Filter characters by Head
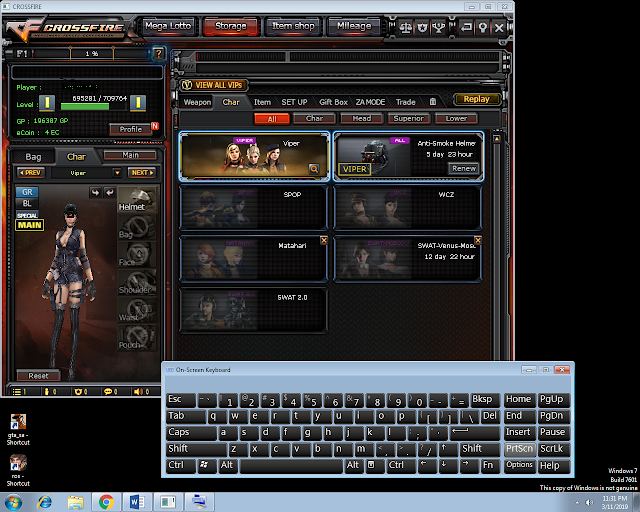This screenshot has height=512, width=640. click(x=362, y=118)
